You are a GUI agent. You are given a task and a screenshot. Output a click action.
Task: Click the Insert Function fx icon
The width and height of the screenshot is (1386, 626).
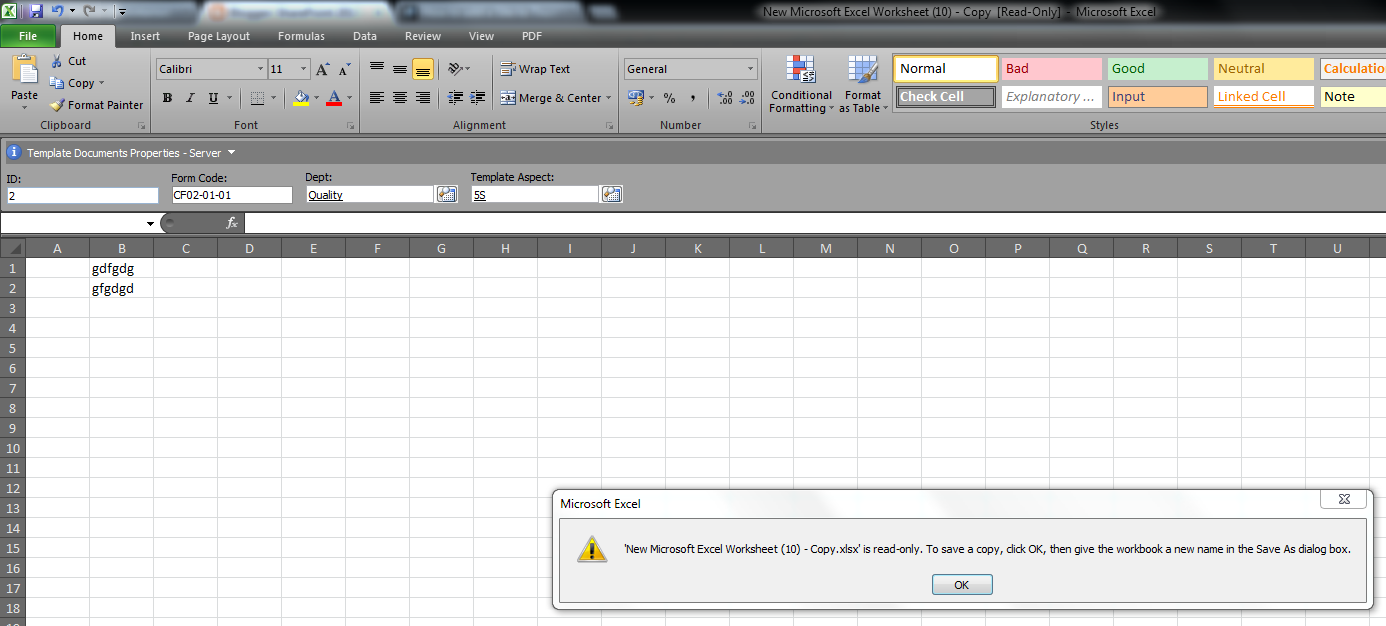231,223
